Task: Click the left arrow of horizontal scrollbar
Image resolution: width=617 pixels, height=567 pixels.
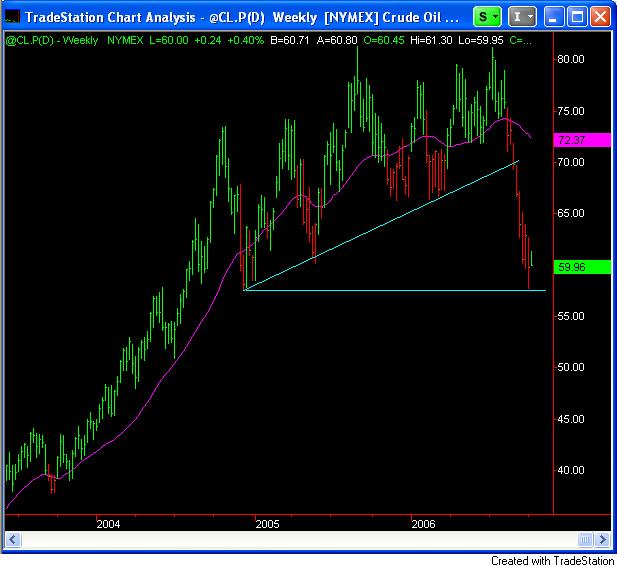Action: pyautogui.click(x=13, y=539)
